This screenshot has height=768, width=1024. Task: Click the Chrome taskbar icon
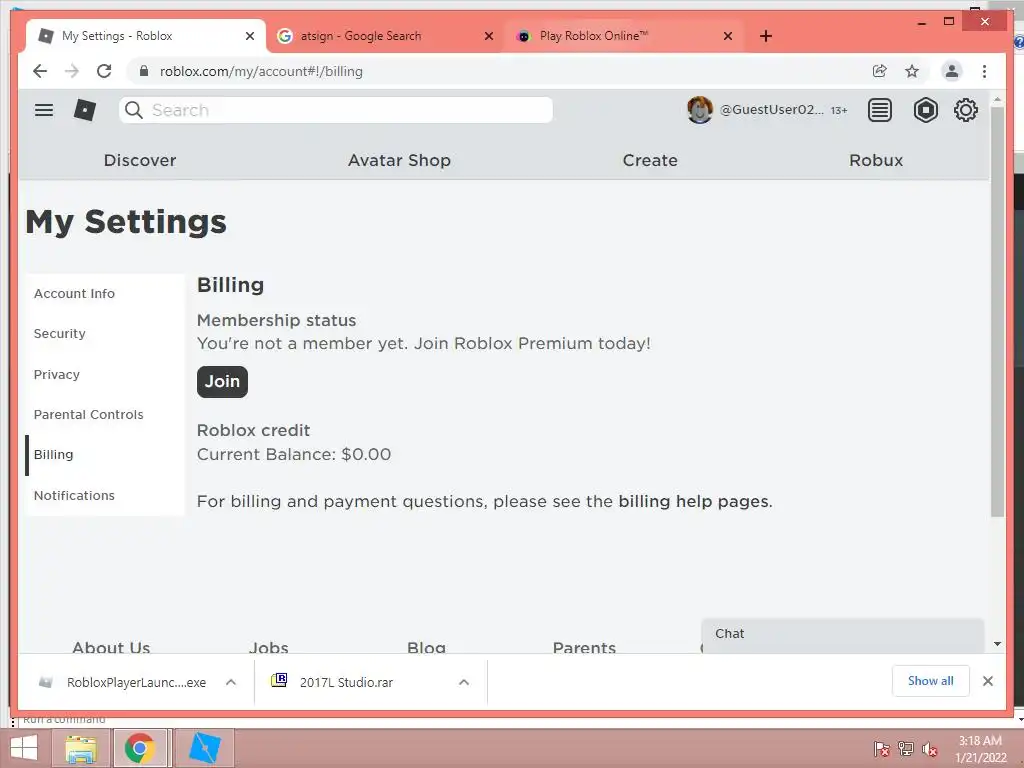coord(140,748)
